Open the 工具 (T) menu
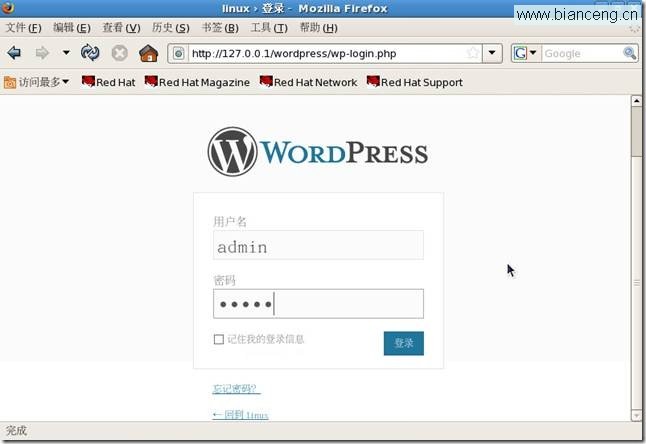The image size is (646, 444). pos(269,28)
